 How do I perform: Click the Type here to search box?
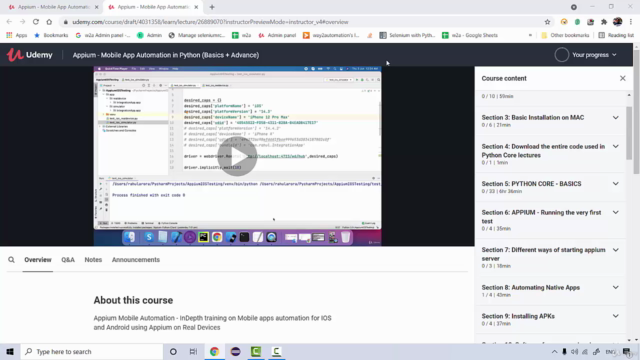pos(92,351)
